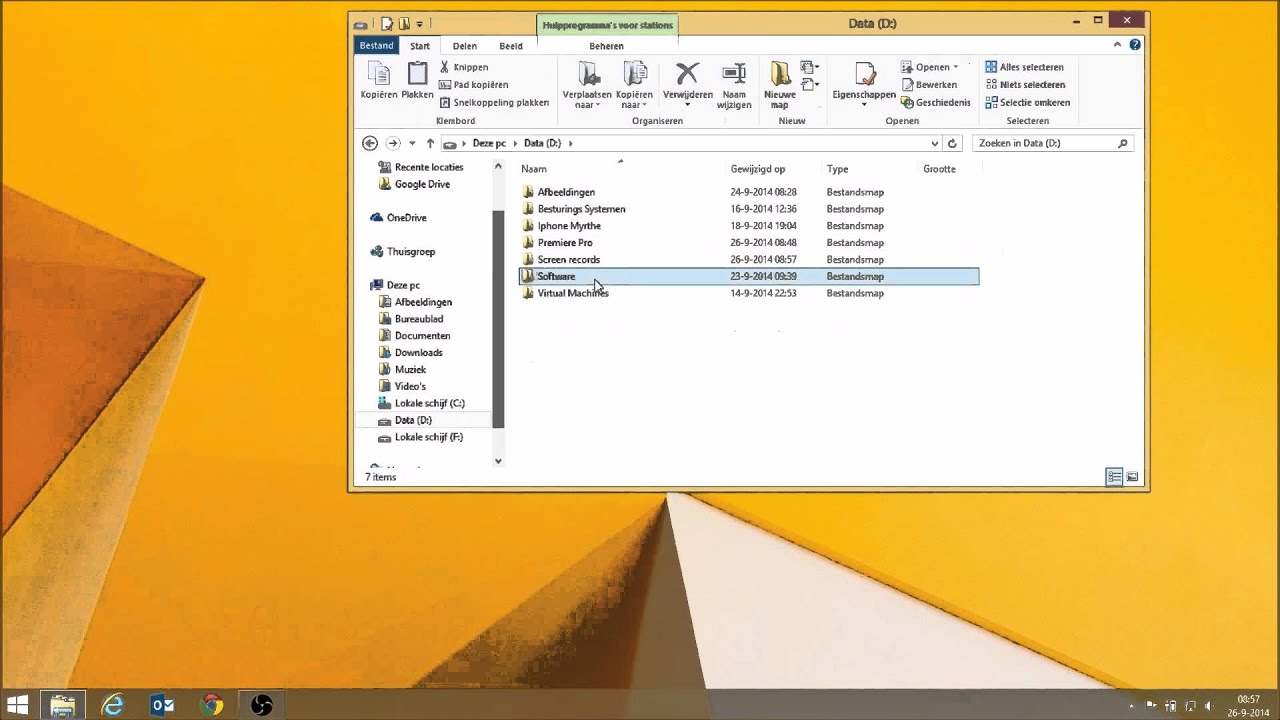The width and height of the screenshot is (1280, 720).
Task: Open the Bestand menu tab
Action: [x=377, y=45]
